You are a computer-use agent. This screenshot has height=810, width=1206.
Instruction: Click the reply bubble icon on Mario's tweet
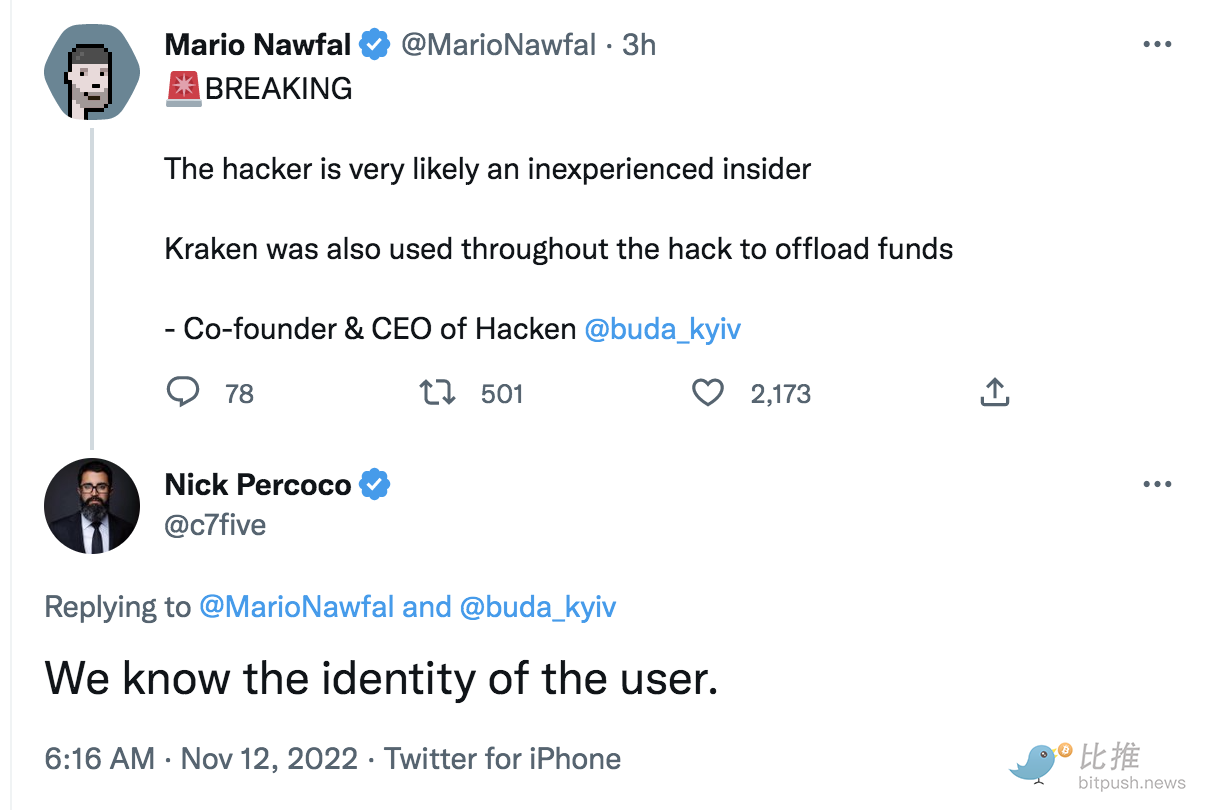[x=182, y=393]
